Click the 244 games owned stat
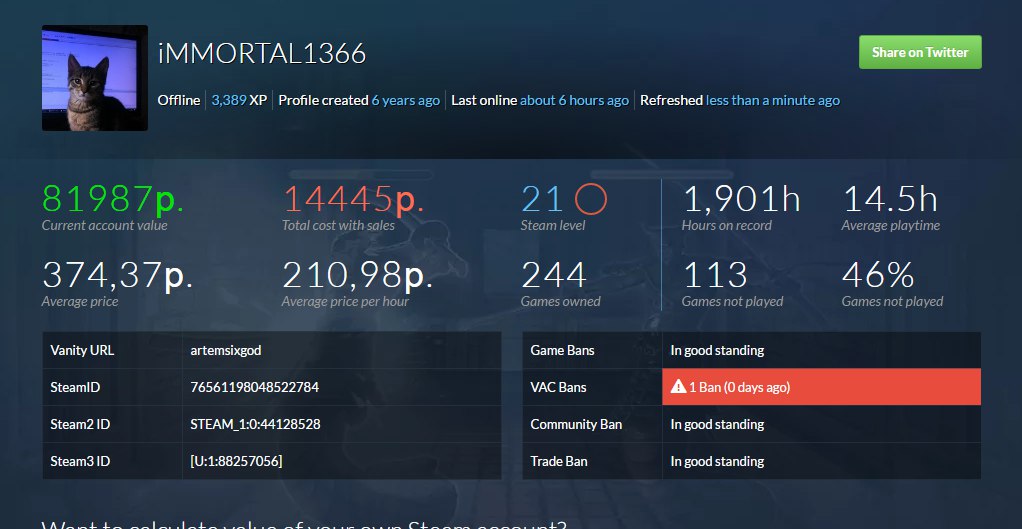This screenshot has height=529, width=1022. click(x=553, y=275)
